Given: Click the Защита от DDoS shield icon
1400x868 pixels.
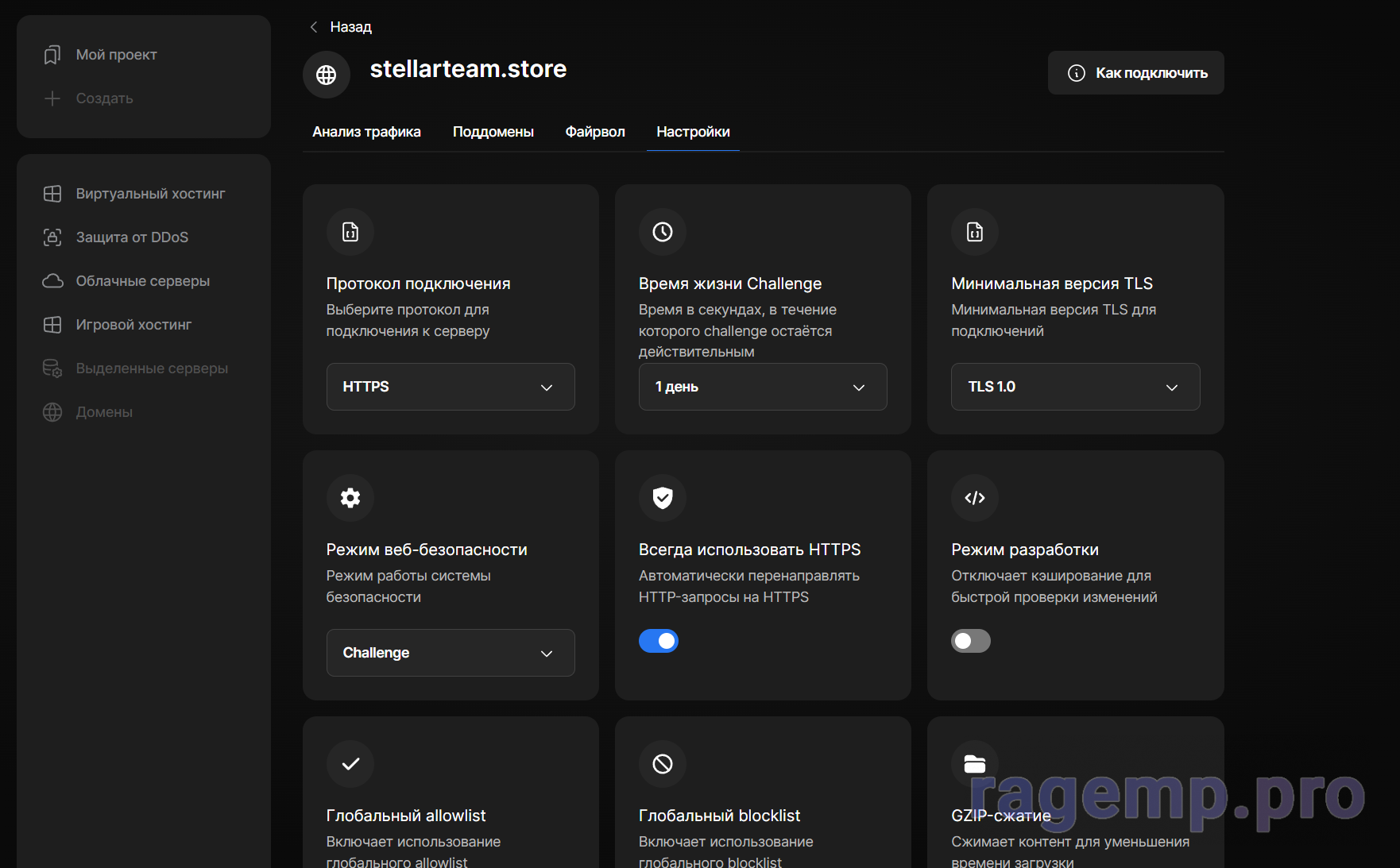Looking at the screenshot, I should (x=52, y=237).
